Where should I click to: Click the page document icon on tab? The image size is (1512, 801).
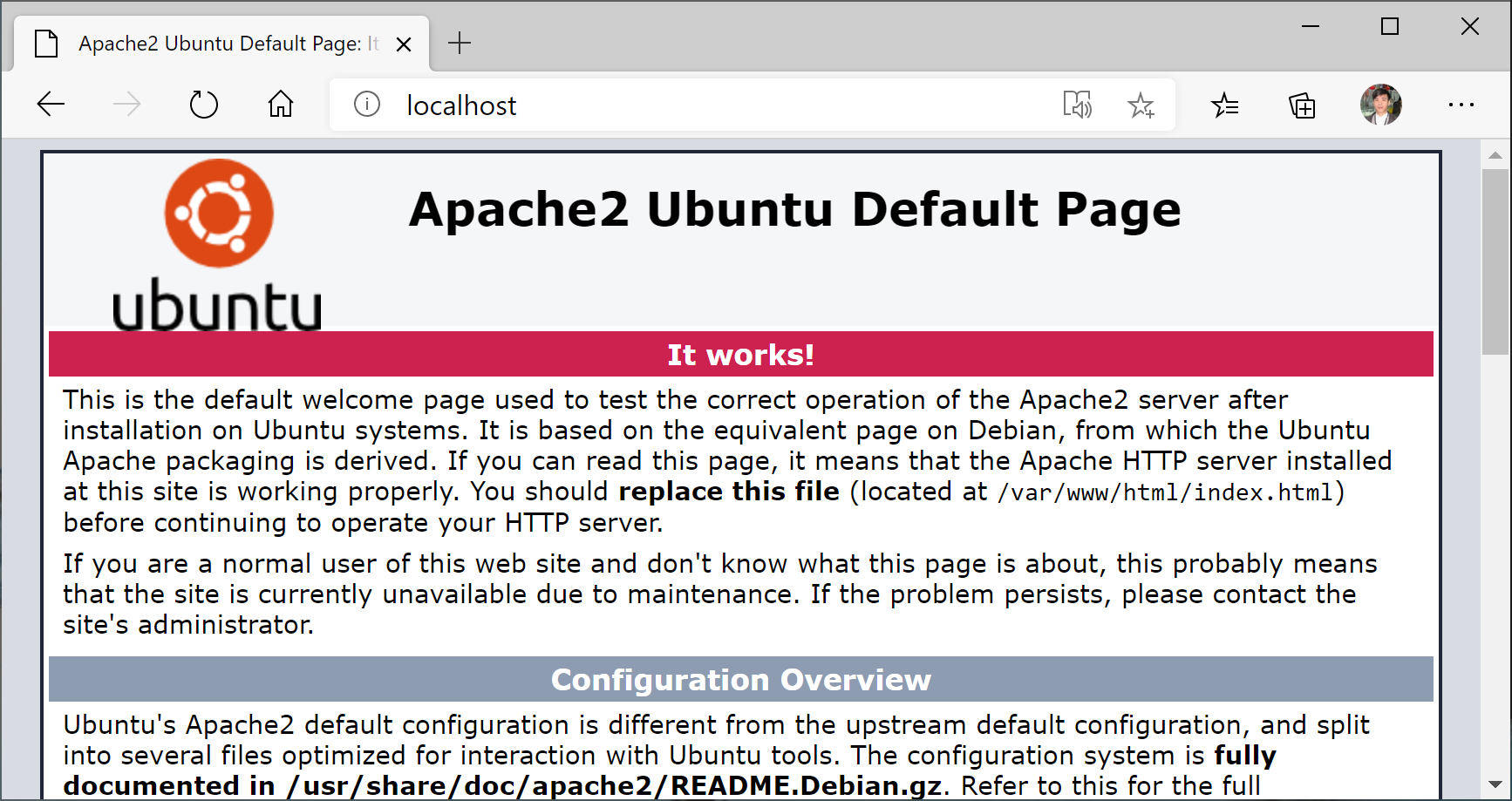pos(46,44)
